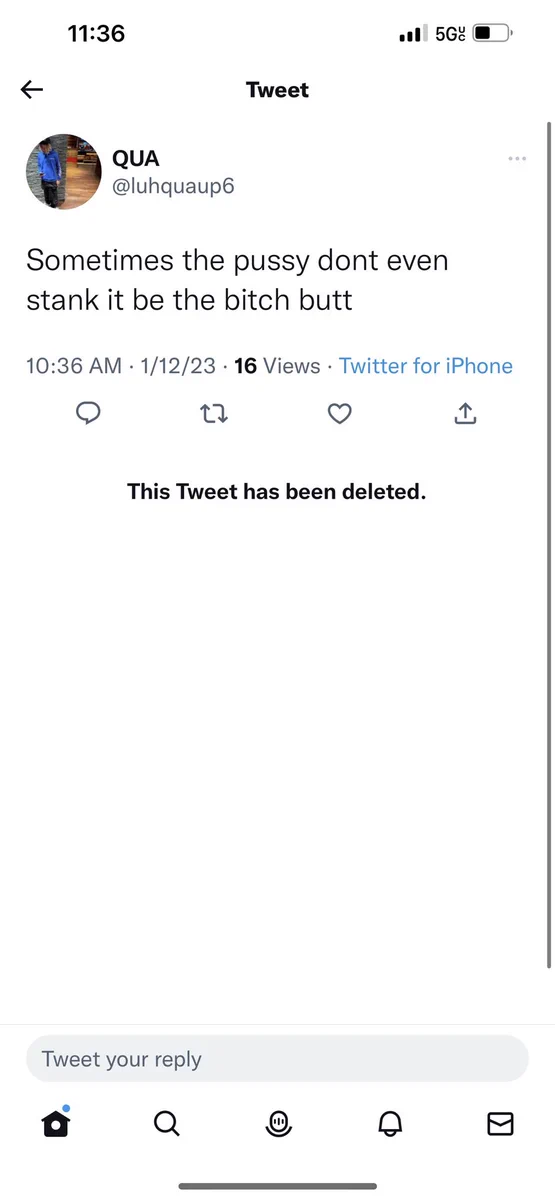Open QUA's profile picture

coord(63,172)
